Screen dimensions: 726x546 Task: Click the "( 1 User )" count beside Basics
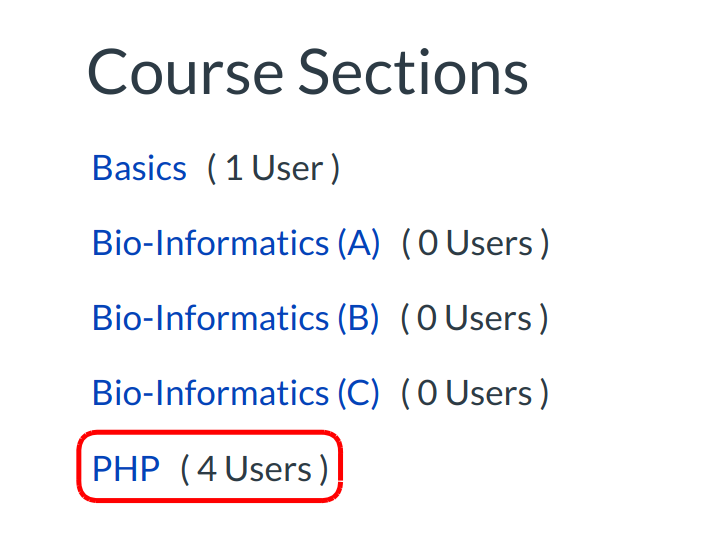(x=273, y=168)
